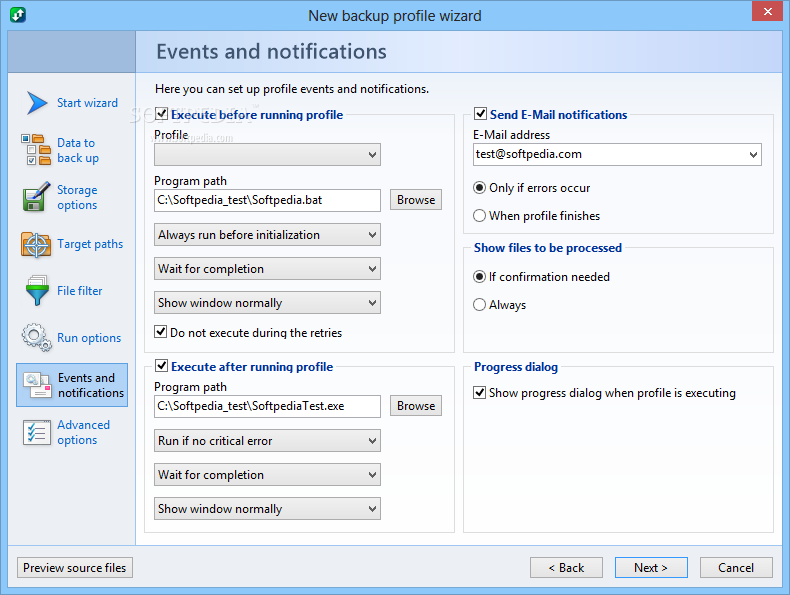Viewport: 790px width, 595px height.
Task: Open the Start wizard step
Action: click(x=87, y=103)
